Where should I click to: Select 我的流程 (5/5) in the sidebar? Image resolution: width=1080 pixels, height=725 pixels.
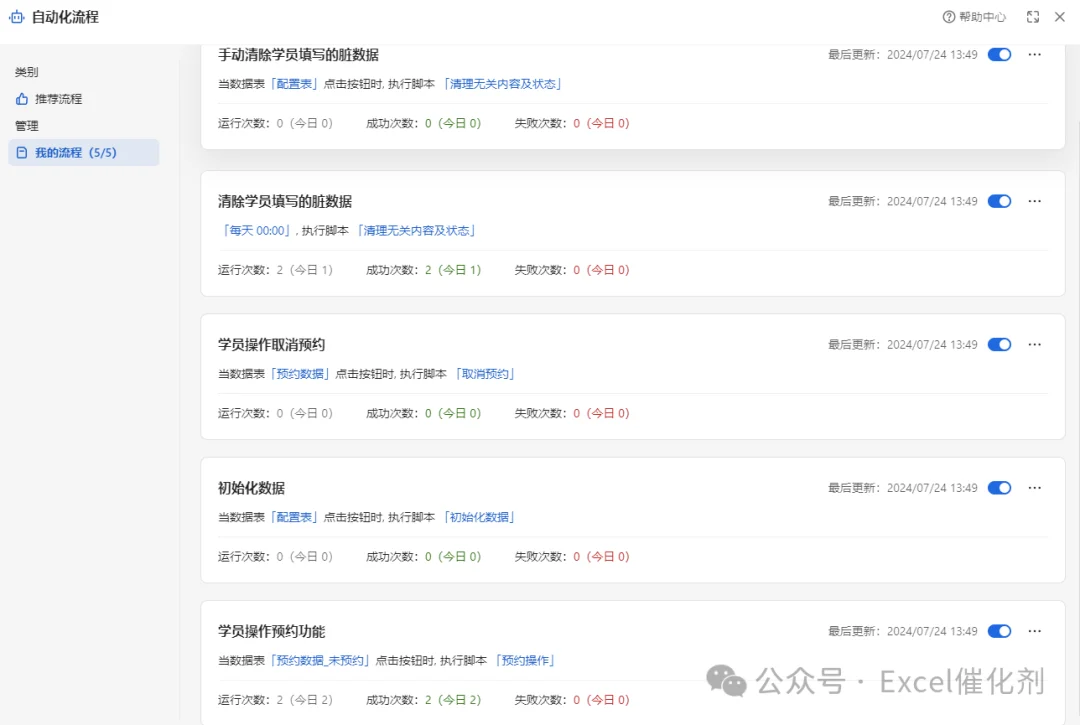[x=83, y=153]
